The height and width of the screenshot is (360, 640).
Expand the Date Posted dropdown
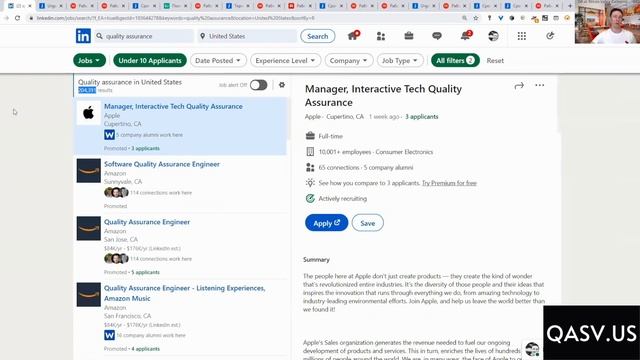pyautogui.click(x=218, y=60)
